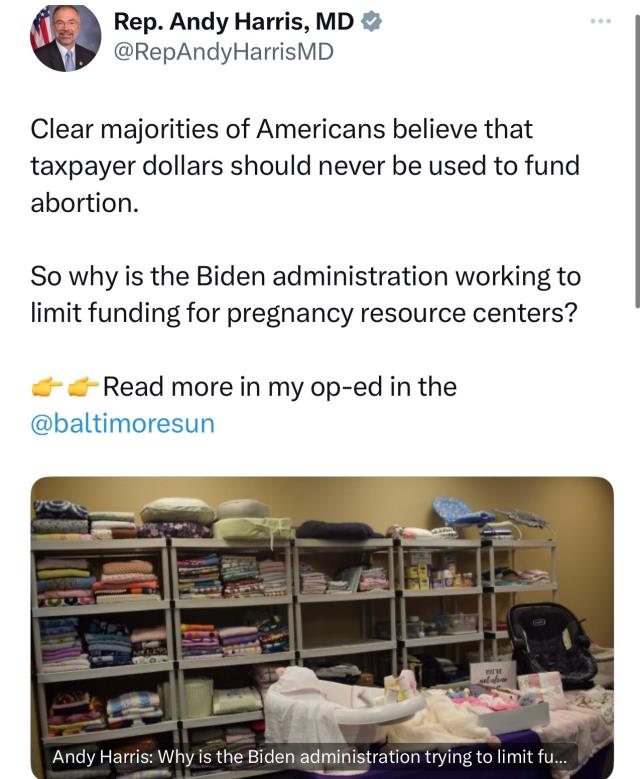Click the vertical scrollbar on the right

(637, 161)
